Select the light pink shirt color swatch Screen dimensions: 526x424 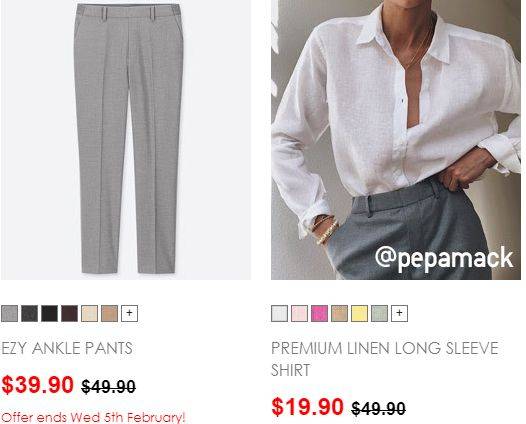300,313
